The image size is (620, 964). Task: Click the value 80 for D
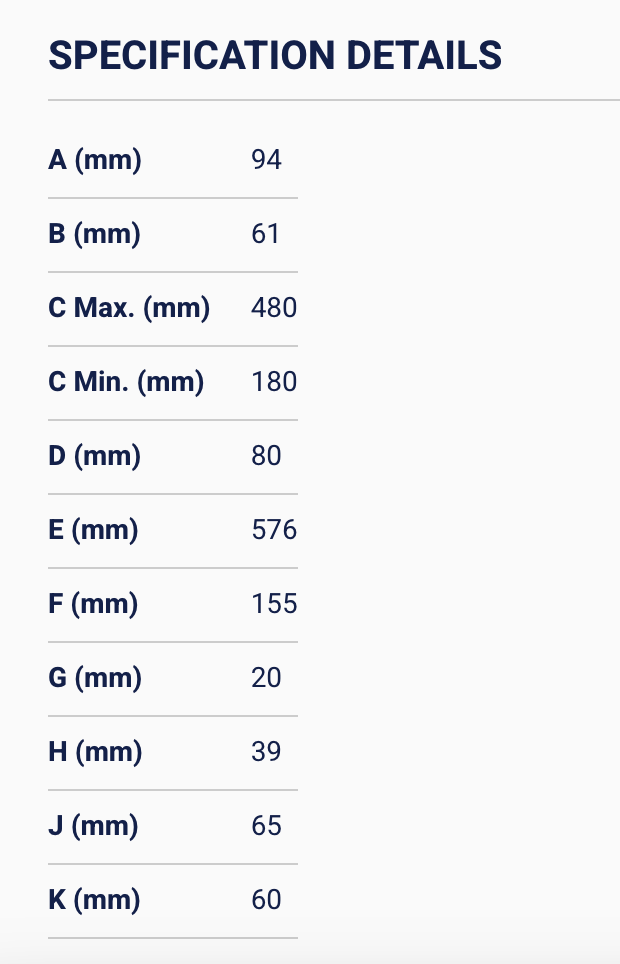point(267,456)
